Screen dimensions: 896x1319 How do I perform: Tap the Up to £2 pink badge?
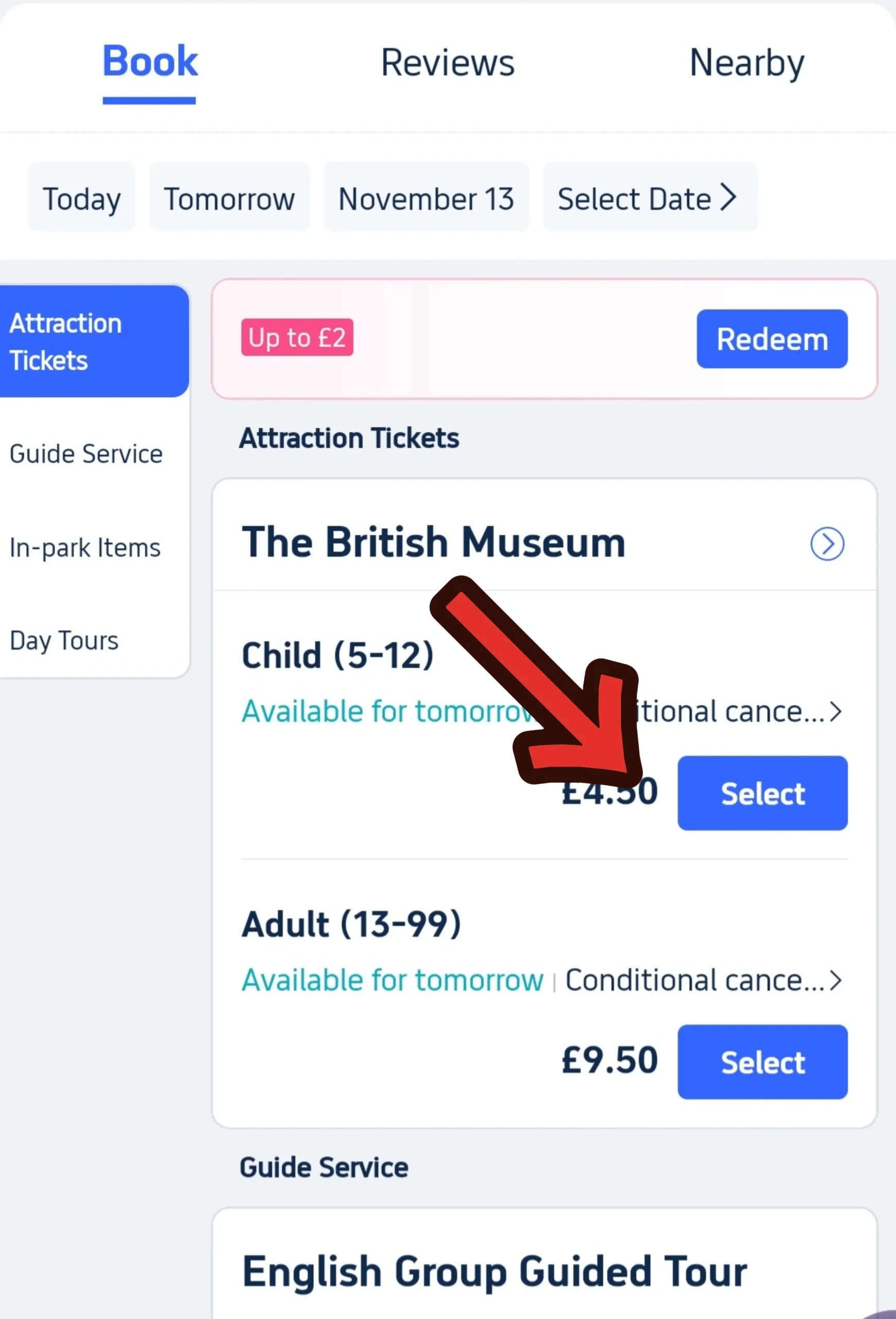297,337
